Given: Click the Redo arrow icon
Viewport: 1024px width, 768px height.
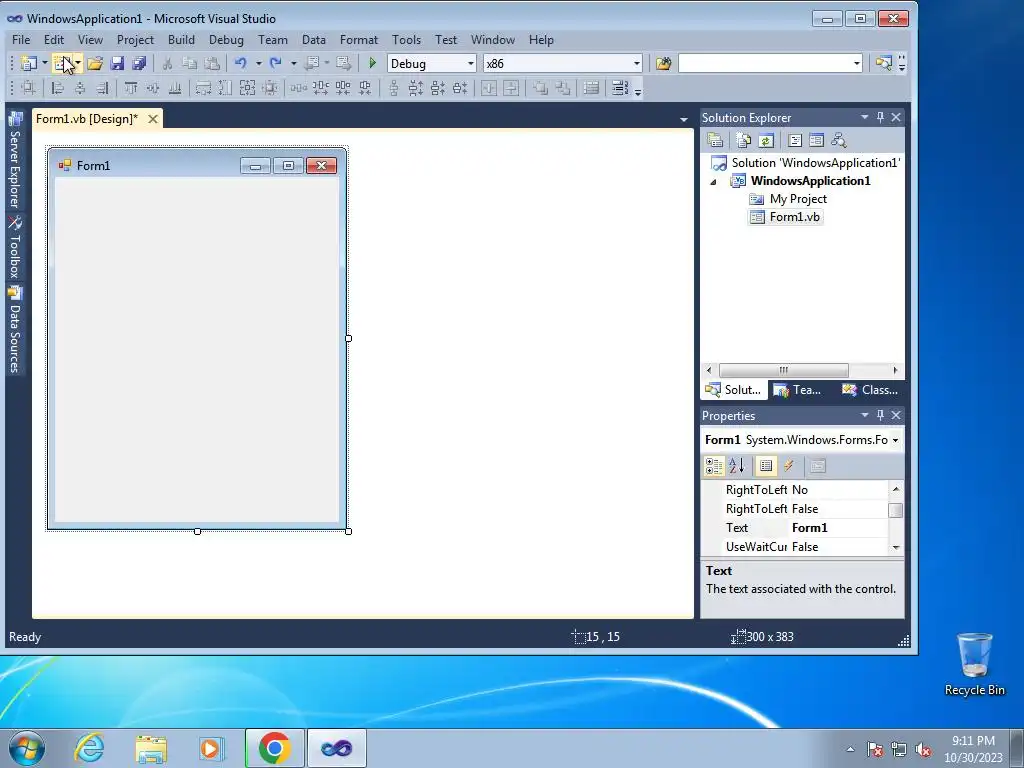Looking at the screenshot, I should 276,63.
